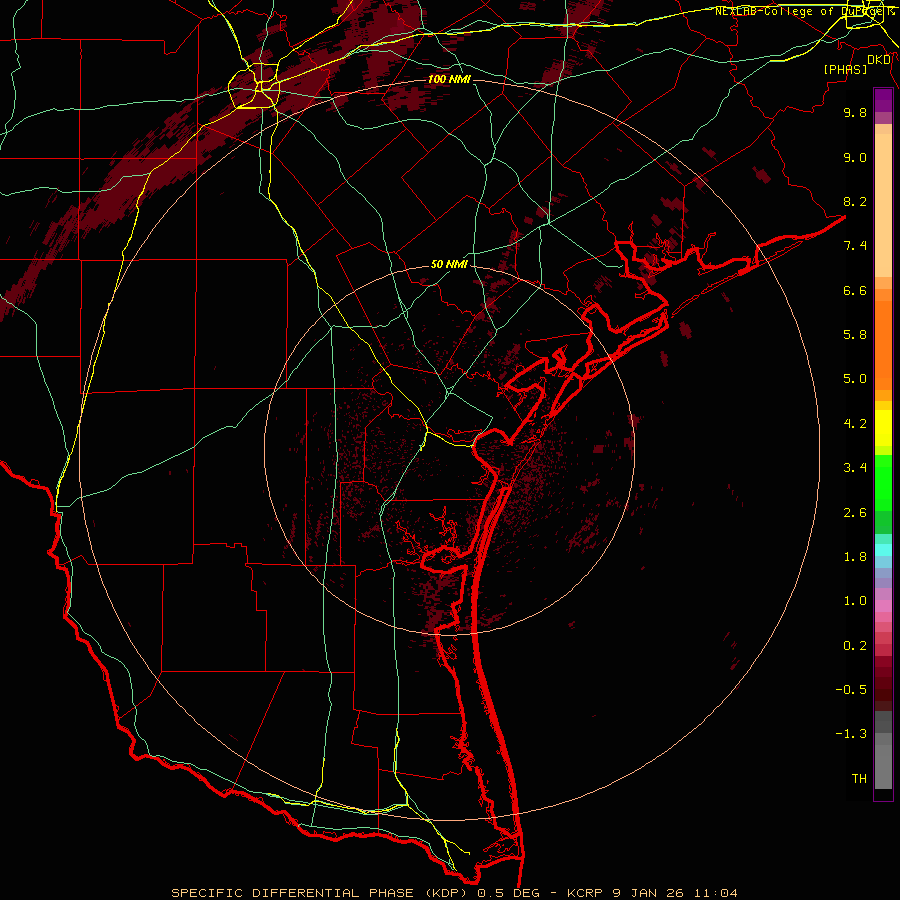The image size is (900, 900).
Task: Click the 1.0 value on color scale
Action: click(x=855, y=601)
